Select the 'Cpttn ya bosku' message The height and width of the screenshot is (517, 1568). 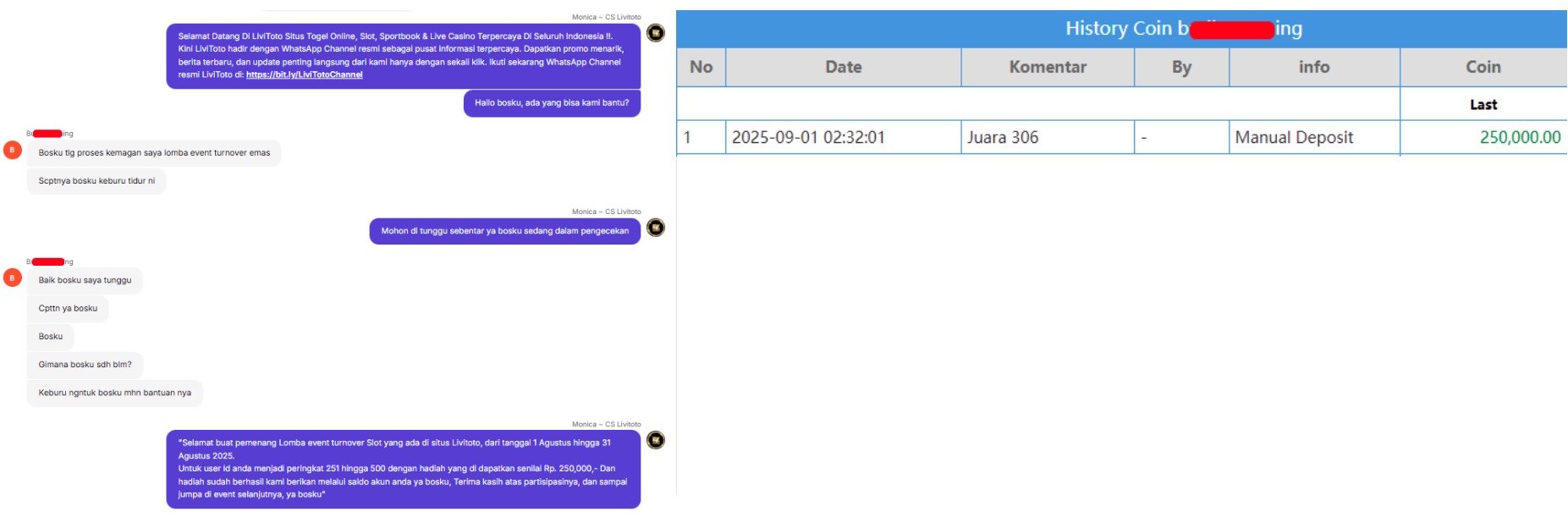[x=68, y=309]
